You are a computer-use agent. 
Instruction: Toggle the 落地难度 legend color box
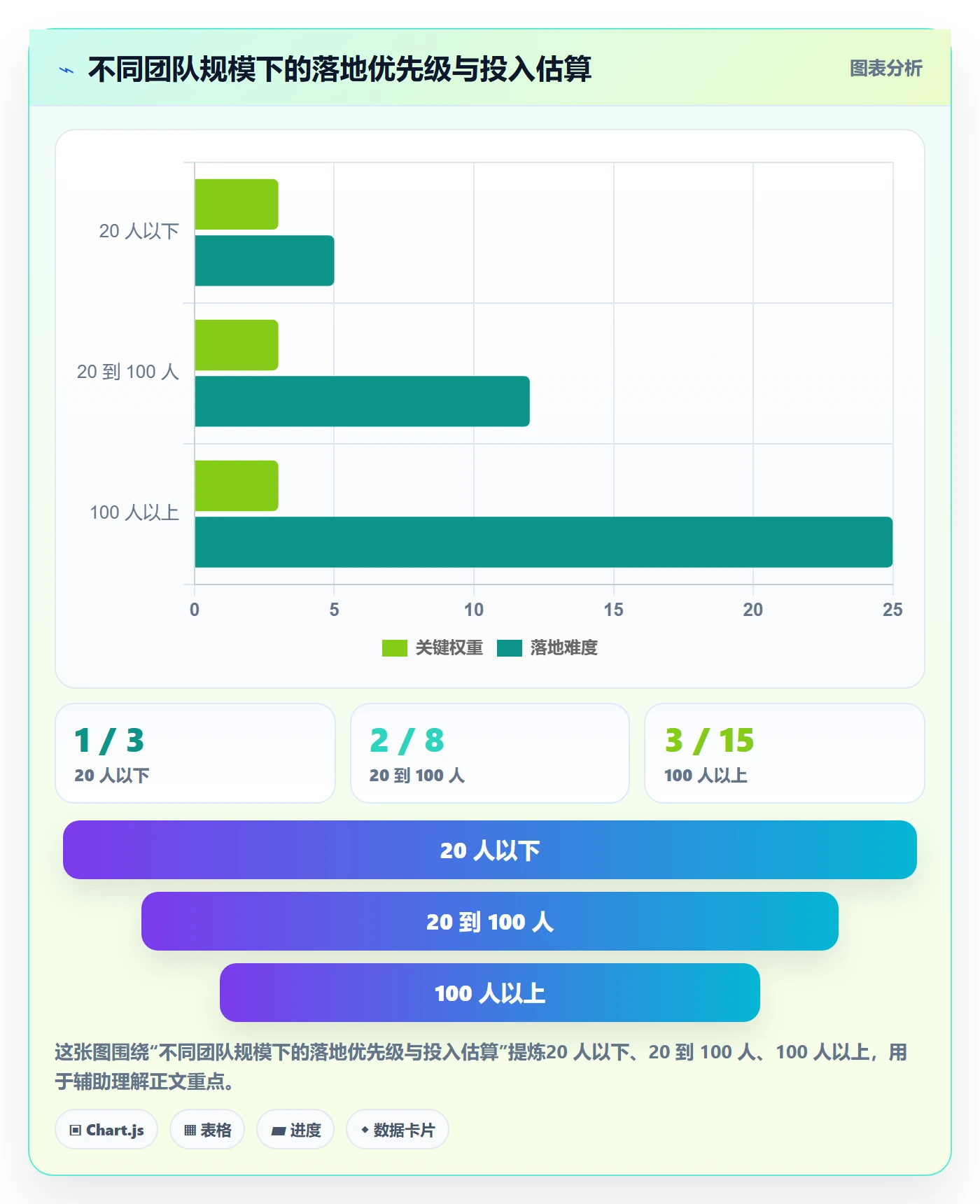pos(510,648)
